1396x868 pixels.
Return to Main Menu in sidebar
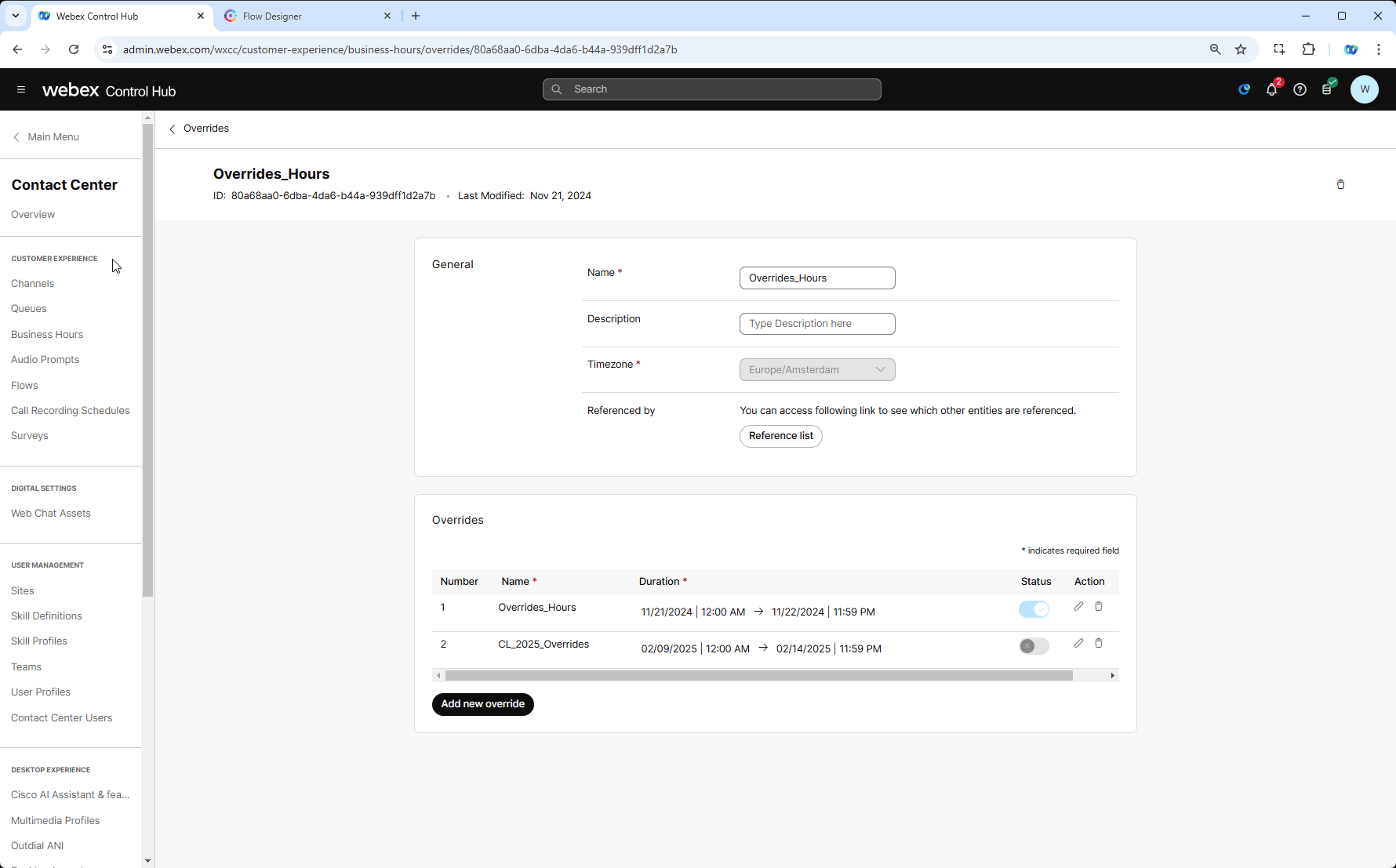tap(45, 136)
